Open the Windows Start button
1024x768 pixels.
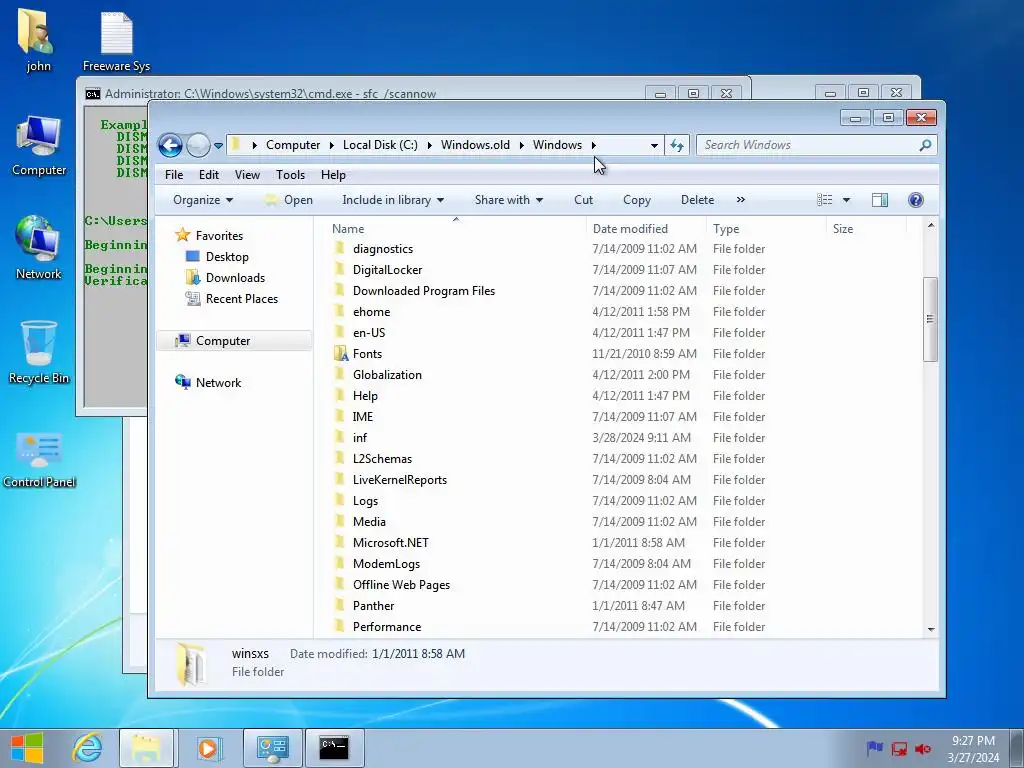[x=27, y=747]
